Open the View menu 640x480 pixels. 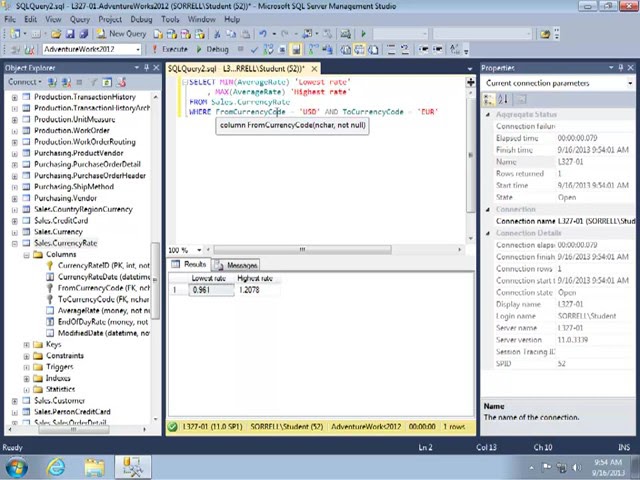tap(53, 19)
